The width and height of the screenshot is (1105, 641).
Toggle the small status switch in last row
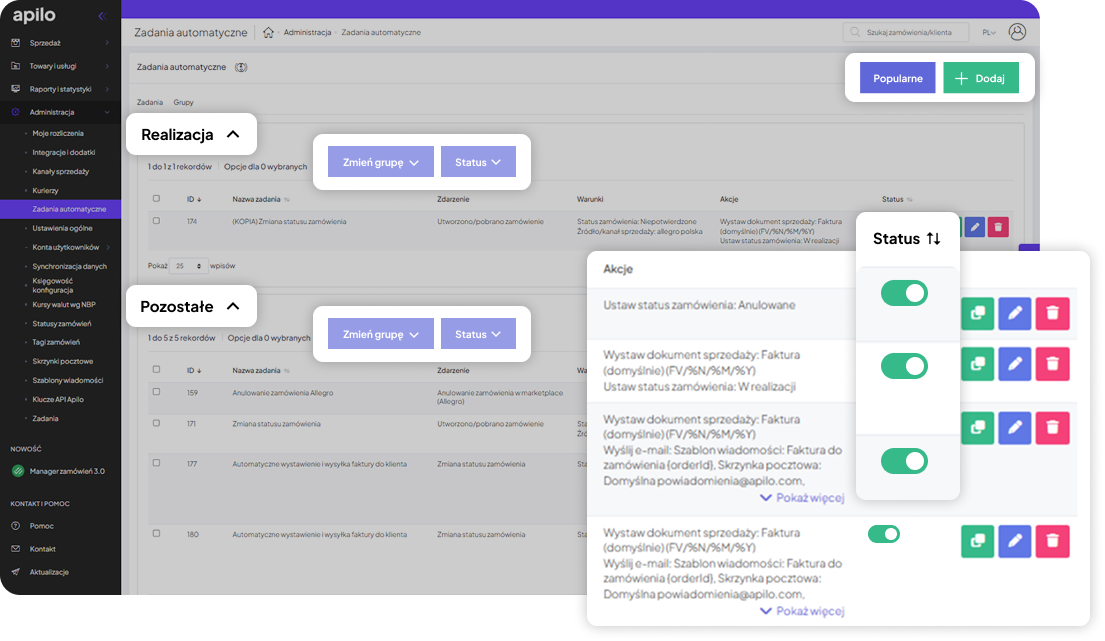click(884, 534)
